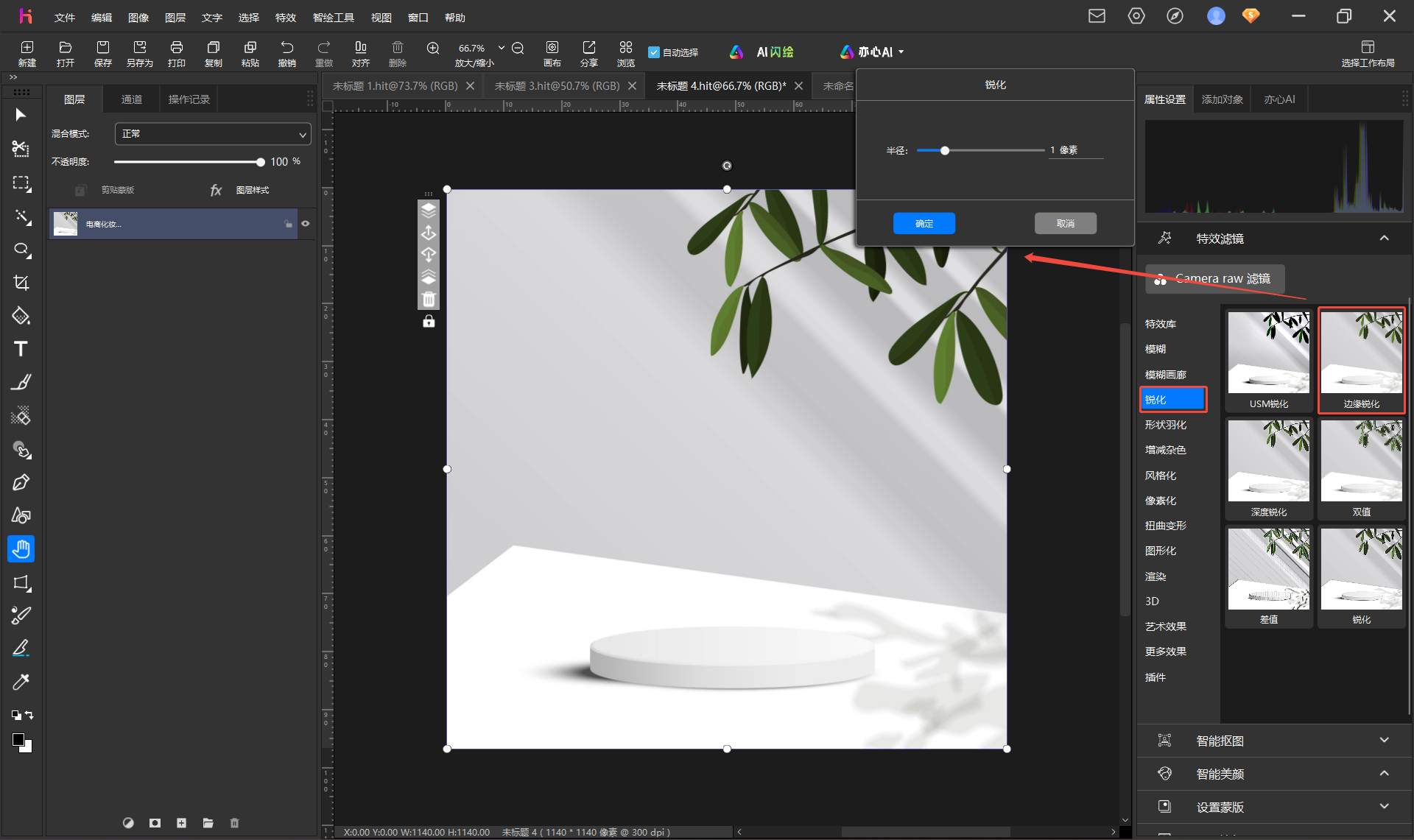Select the pen tool
This screenshot has width=1414, height=840.
[x=21, y=482]
